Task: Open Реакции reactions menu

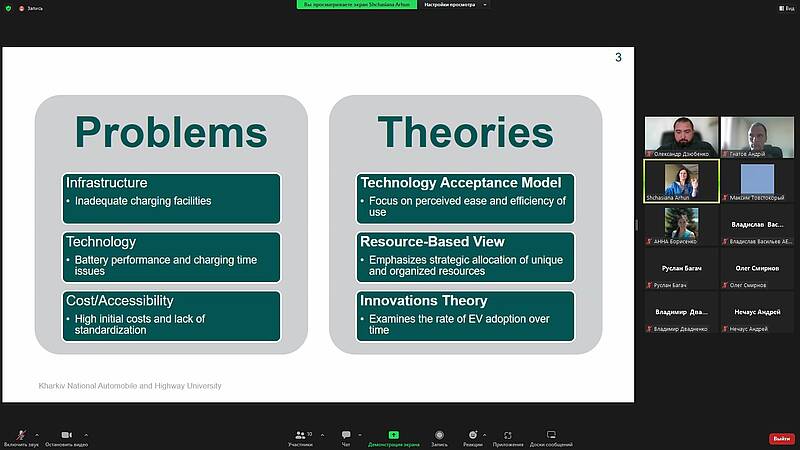Action: click(472, 437)
